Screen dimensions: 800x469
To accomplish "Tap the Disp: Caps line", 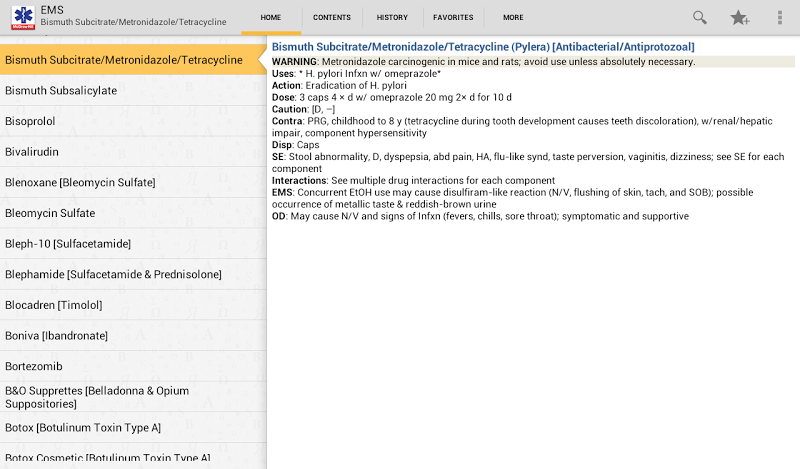I will [295, 145].
